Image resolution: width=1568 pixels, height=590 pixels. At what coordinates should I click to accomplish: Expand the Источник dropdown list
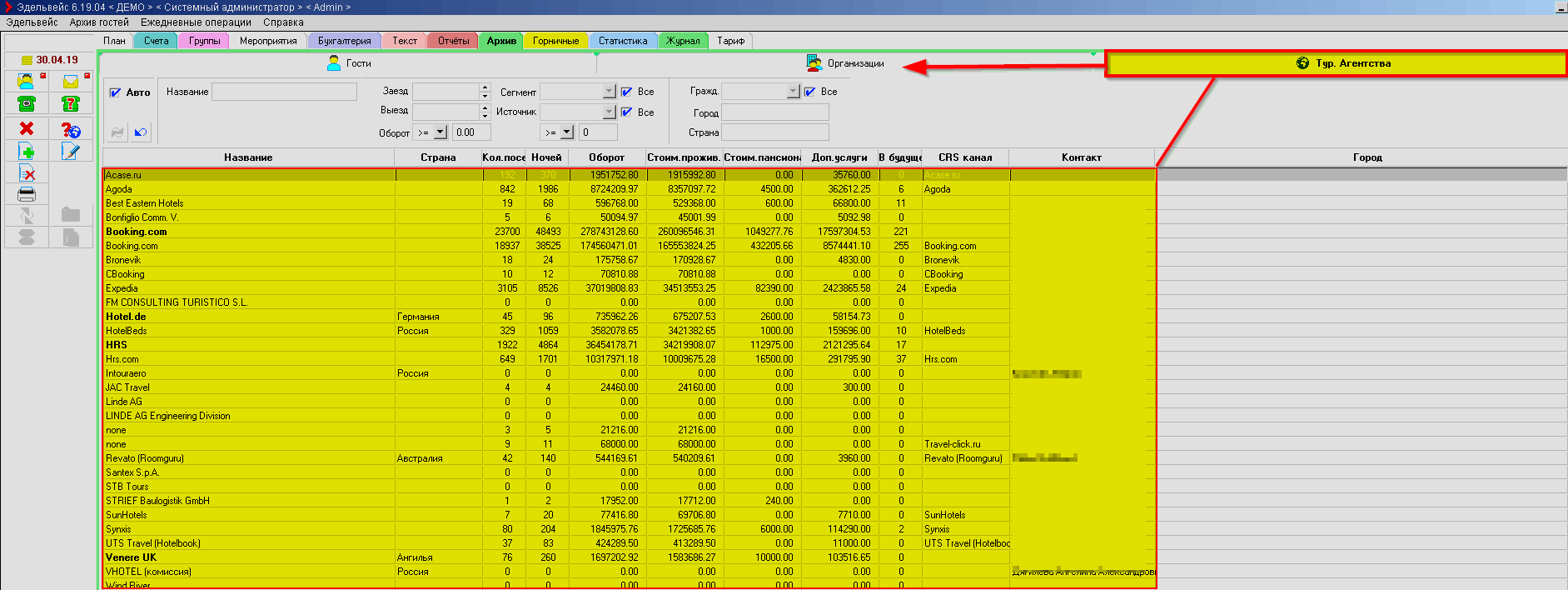[x=609, y=112]
